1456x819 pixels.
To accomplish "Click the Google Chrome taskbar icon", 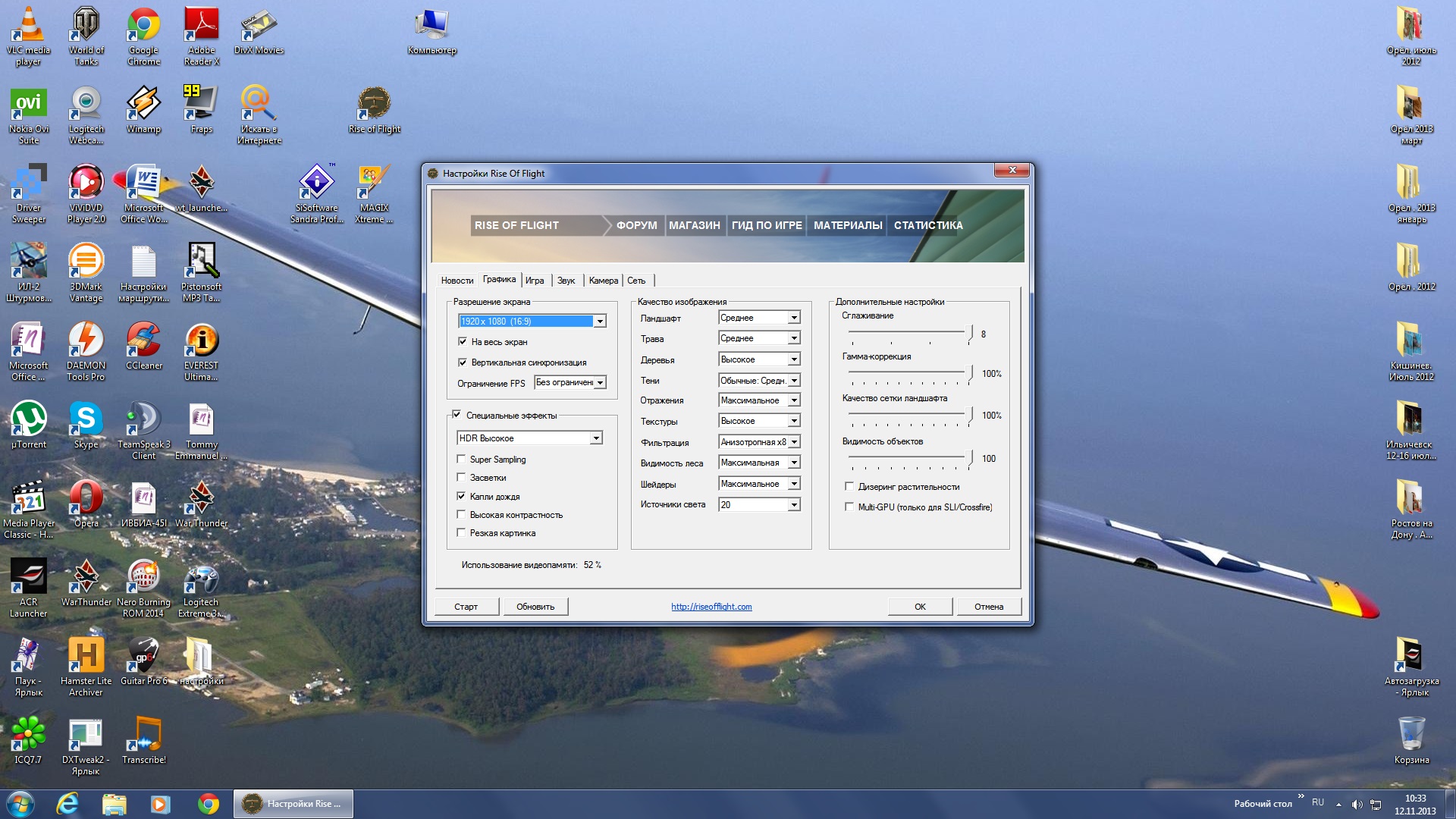I will click(x=208, y=804).
